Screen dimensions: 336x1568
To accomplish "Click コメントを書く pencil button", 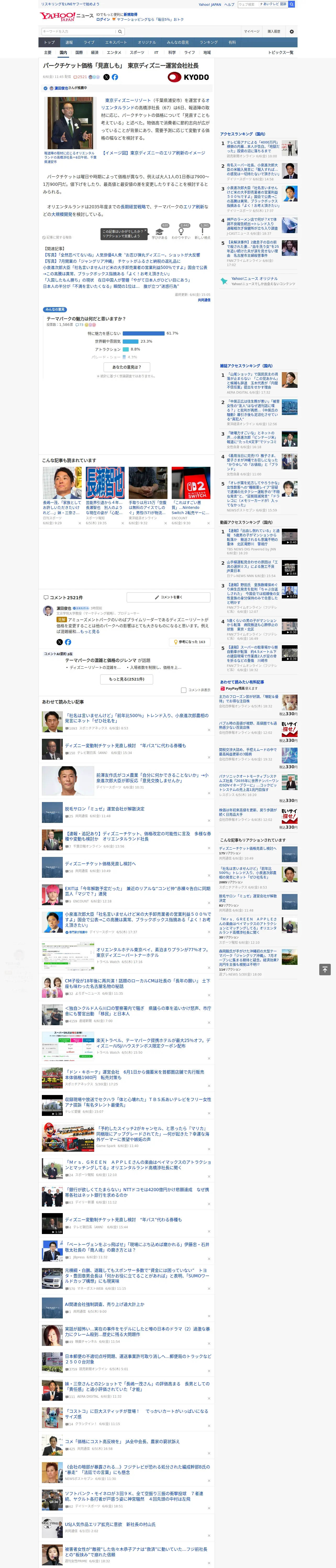I will click(168, 597).
